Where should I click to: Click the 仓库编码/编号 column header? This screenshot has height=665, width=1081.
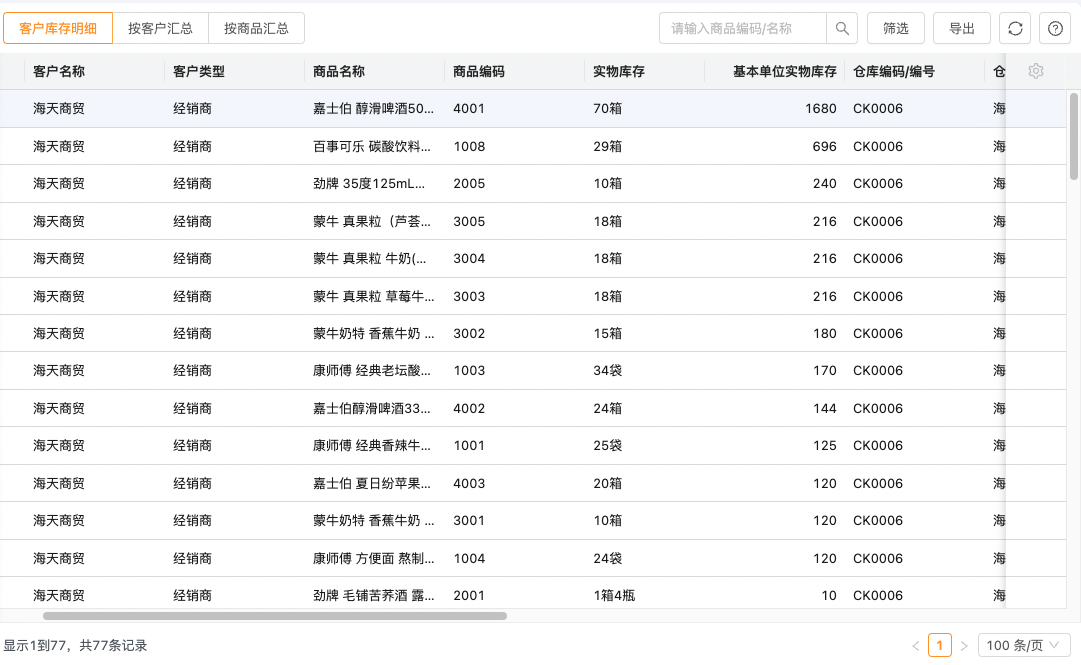pyautogui.click(x=893, y=71)
